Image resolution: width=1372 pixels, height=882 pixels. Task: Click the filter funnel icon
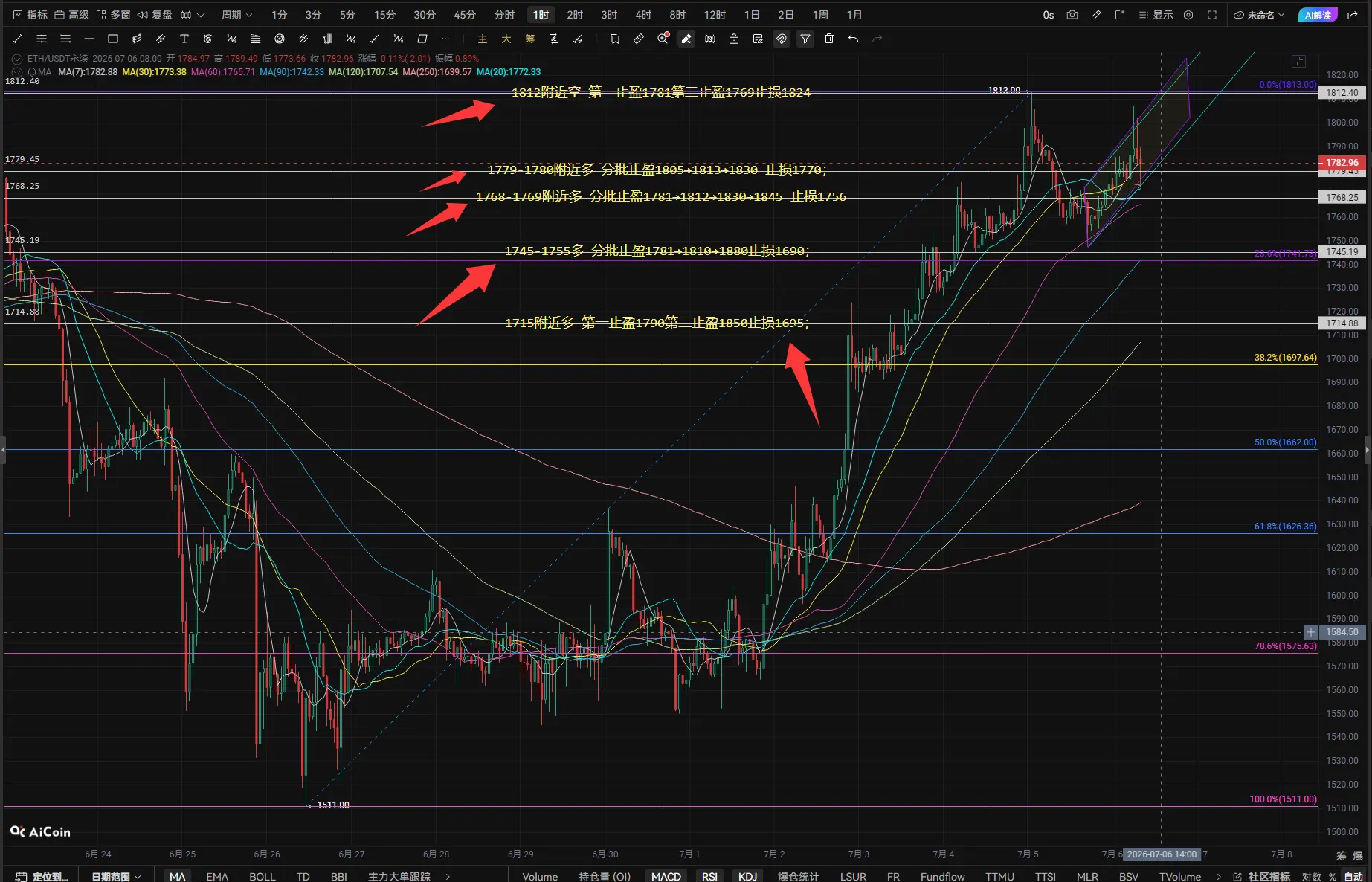coord(805,39)
